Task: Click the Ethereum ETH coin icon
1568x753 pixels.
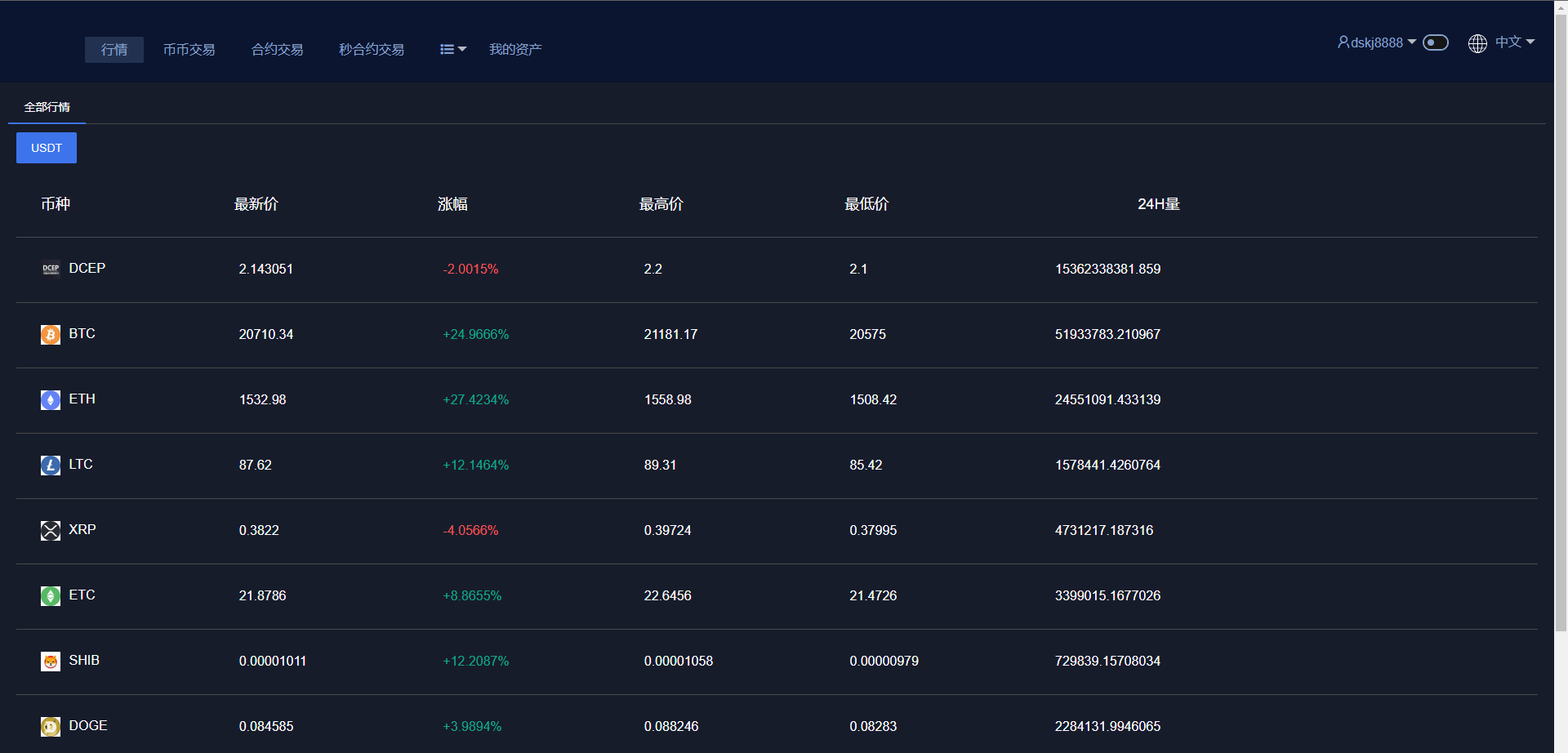Action: (51, 399)
